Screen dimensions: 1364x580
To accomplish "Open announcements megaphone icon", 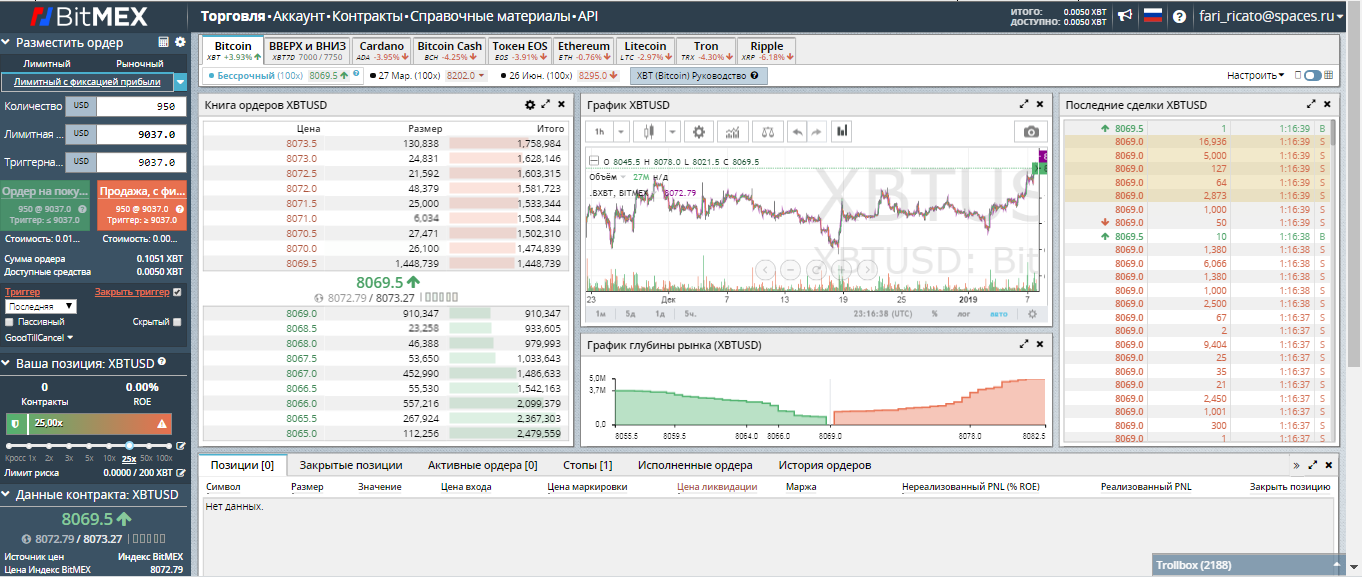I will pos(1125,16).
